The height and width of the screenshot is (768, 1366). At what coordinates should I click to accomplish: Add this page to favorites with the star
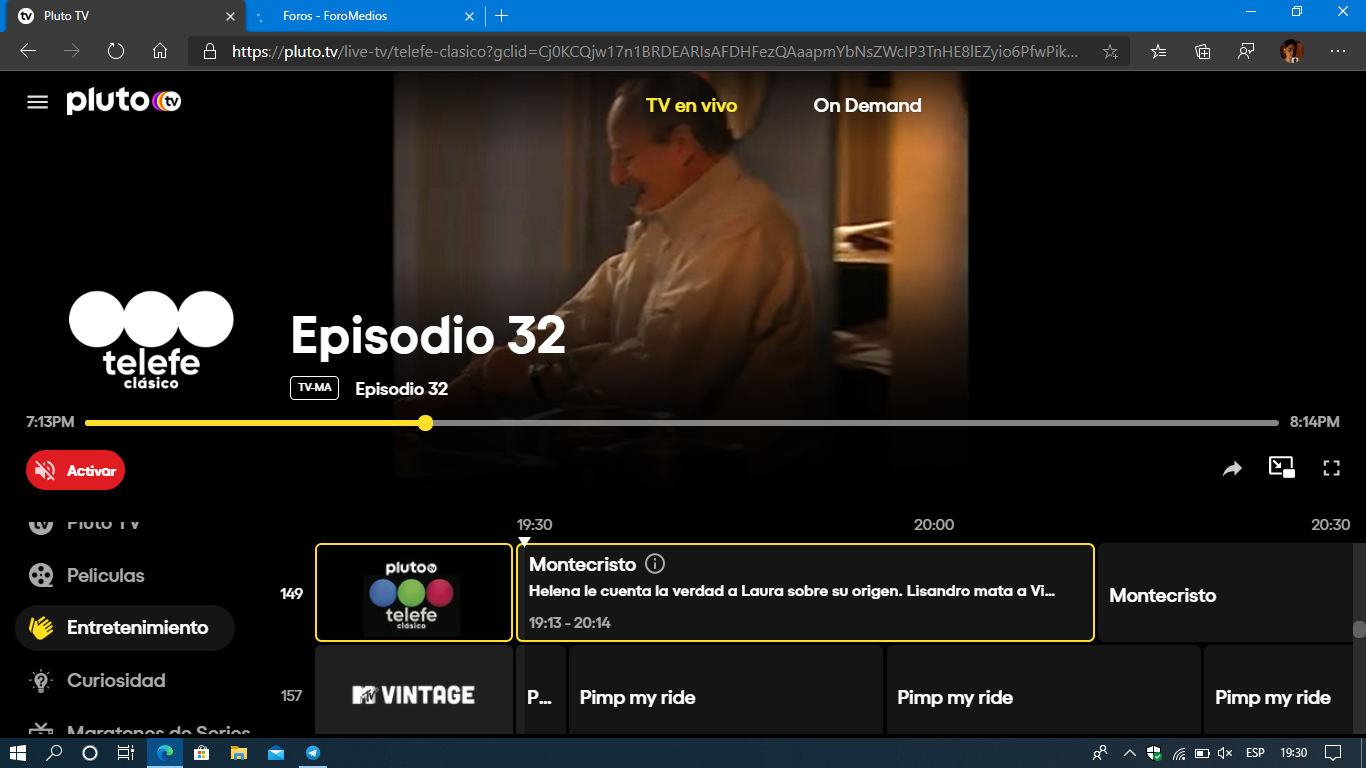click(1110, 51)
